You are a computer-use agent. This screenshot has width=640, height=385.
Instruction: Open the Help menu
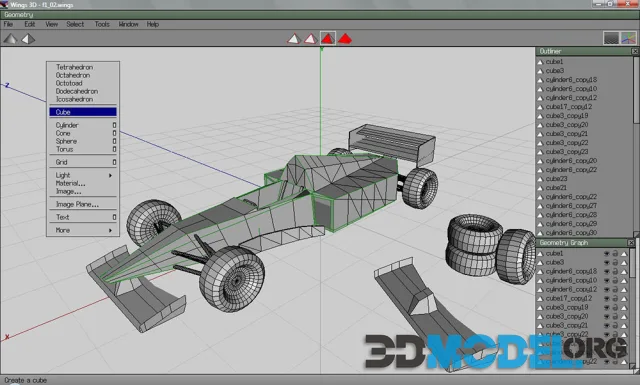pos(153,24)
